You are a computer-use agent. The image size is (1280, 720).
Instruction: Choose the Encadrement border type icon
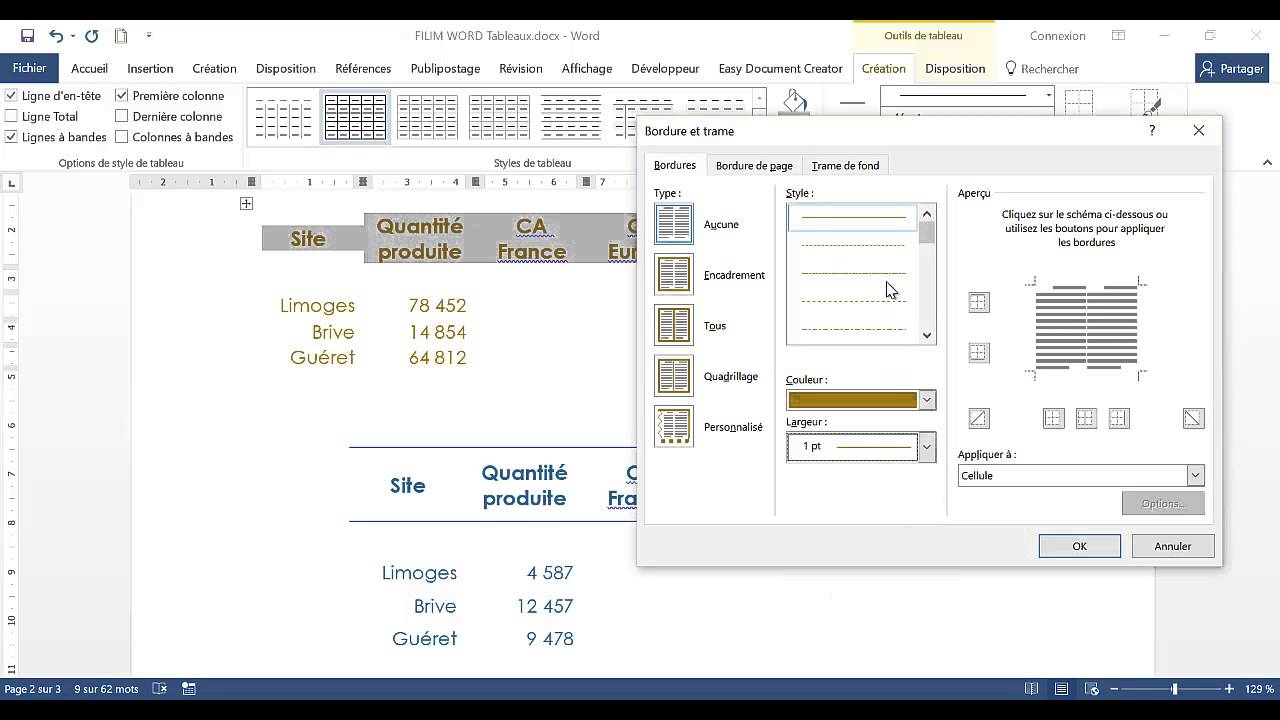(673, 275)
